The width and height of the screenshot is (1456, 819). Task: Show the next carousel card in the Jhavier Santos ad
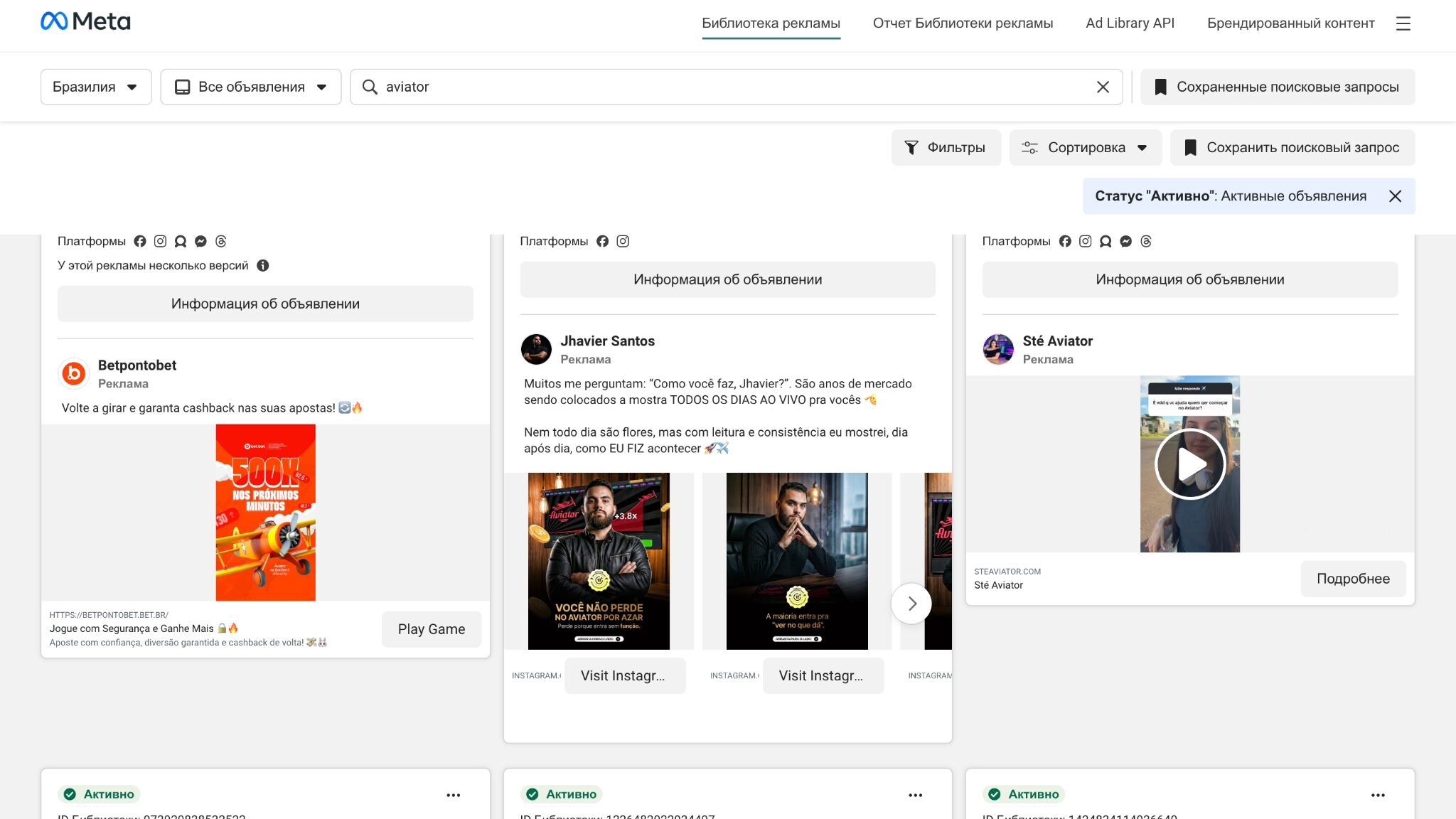point(911,604)
